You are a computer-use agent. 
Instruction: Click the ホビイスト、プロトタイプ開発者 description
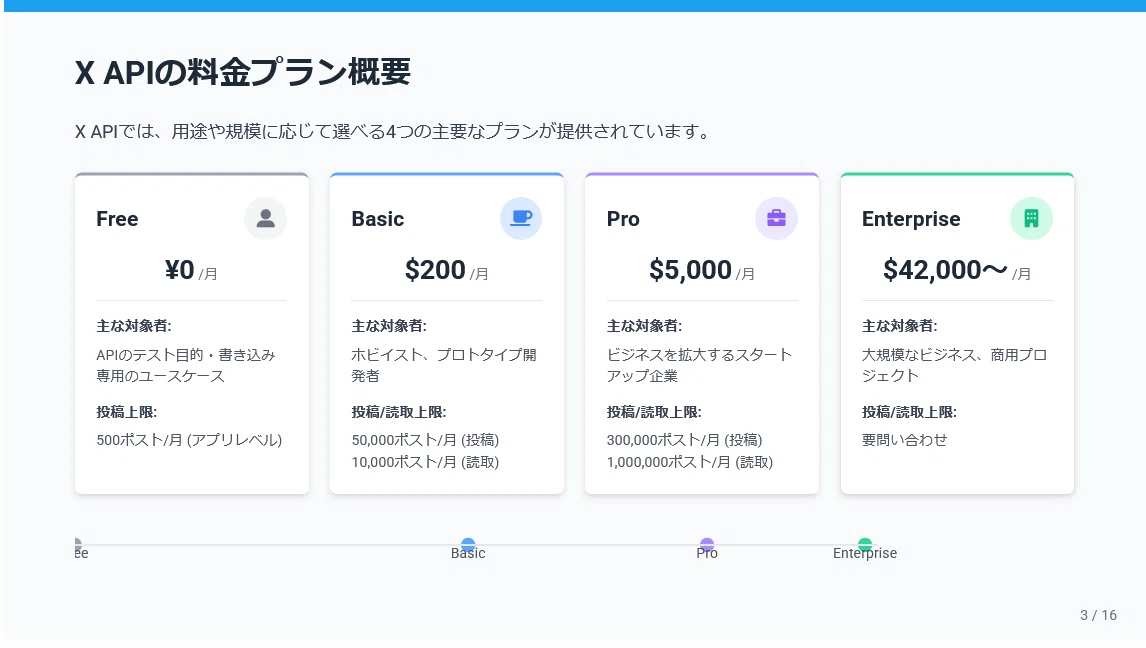(x=444, y=365)
